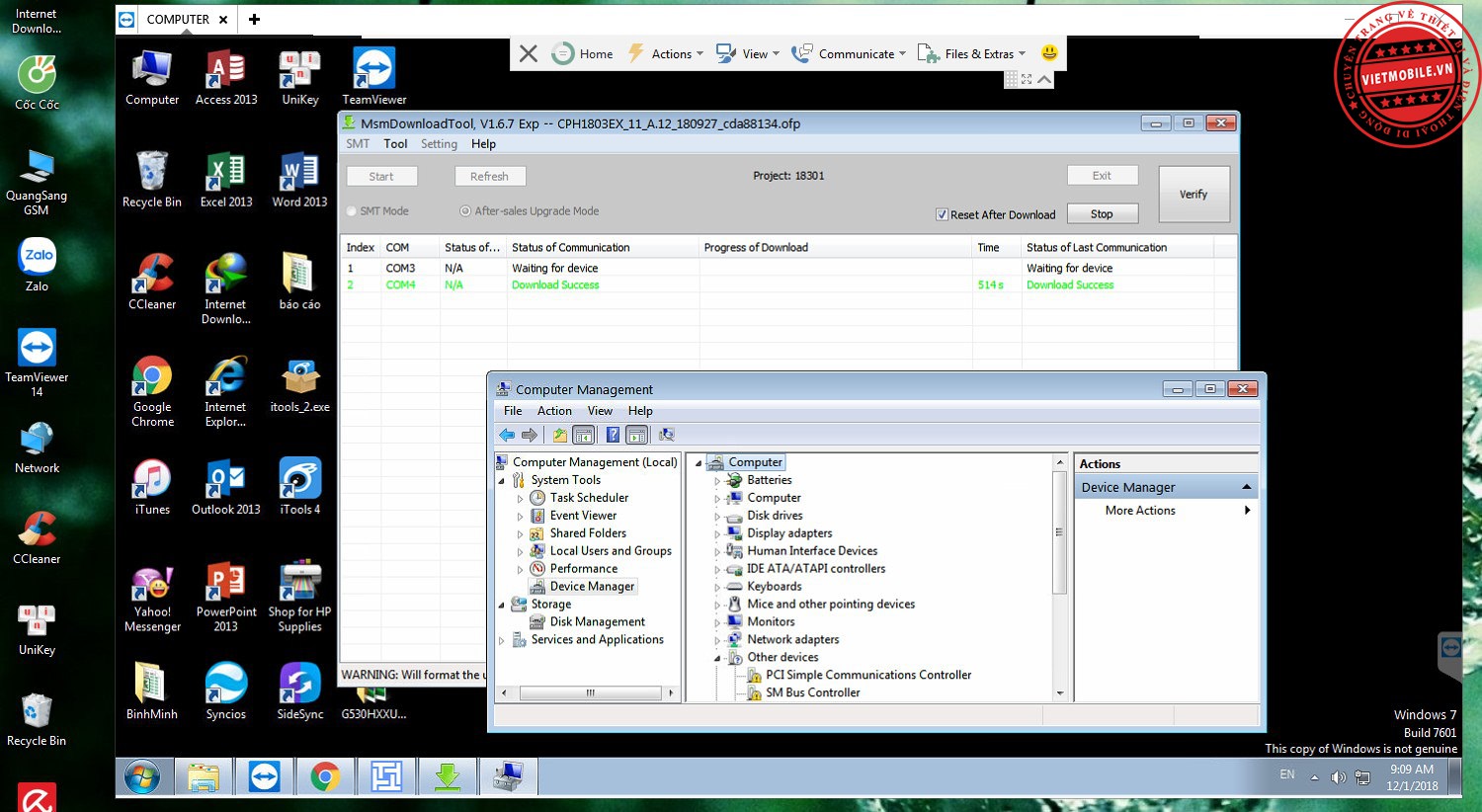Select the SMT Mode radio button

pos(352,211)
